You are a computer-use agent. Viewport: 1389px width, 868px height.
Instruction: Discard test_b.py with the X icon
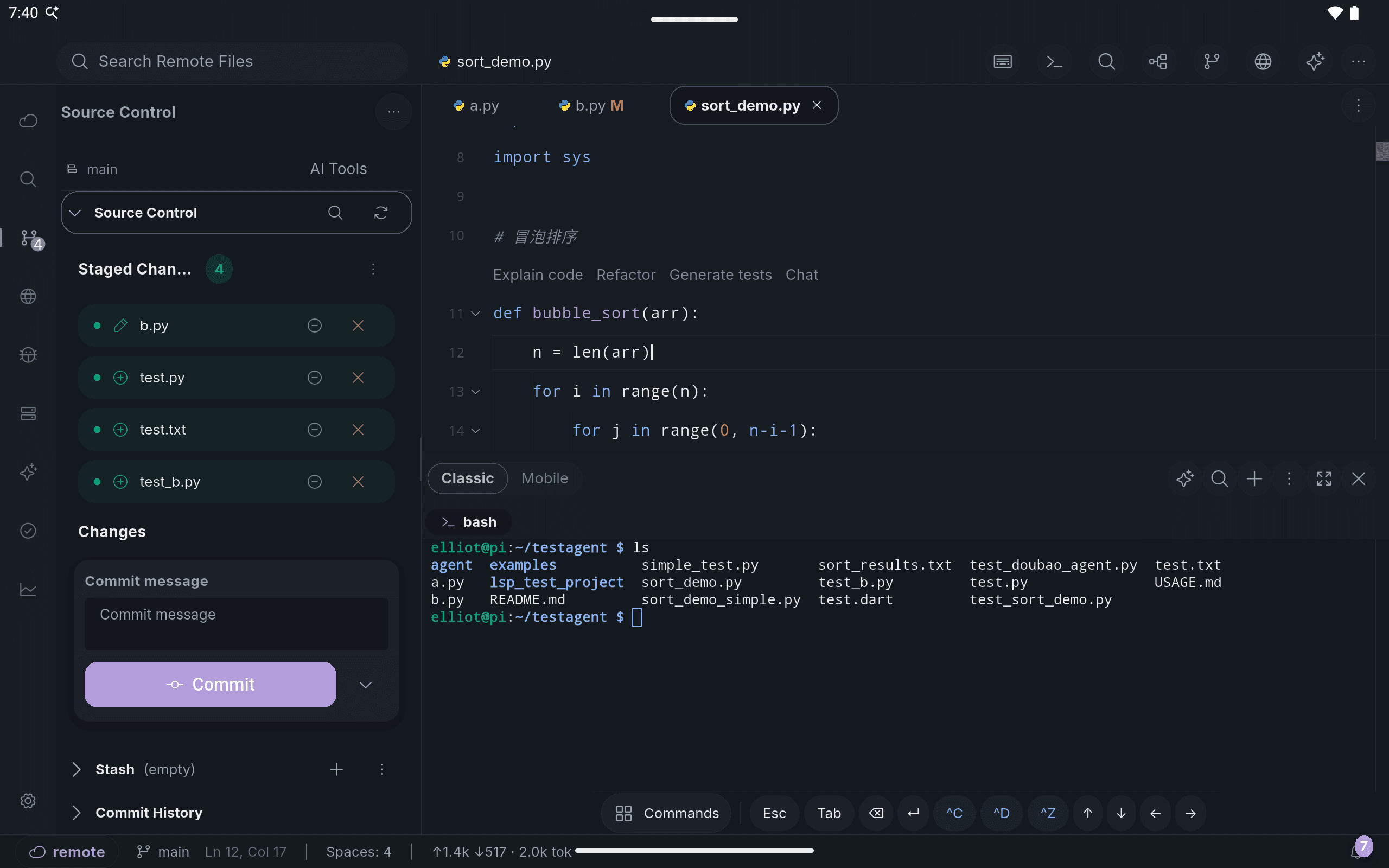358,482
